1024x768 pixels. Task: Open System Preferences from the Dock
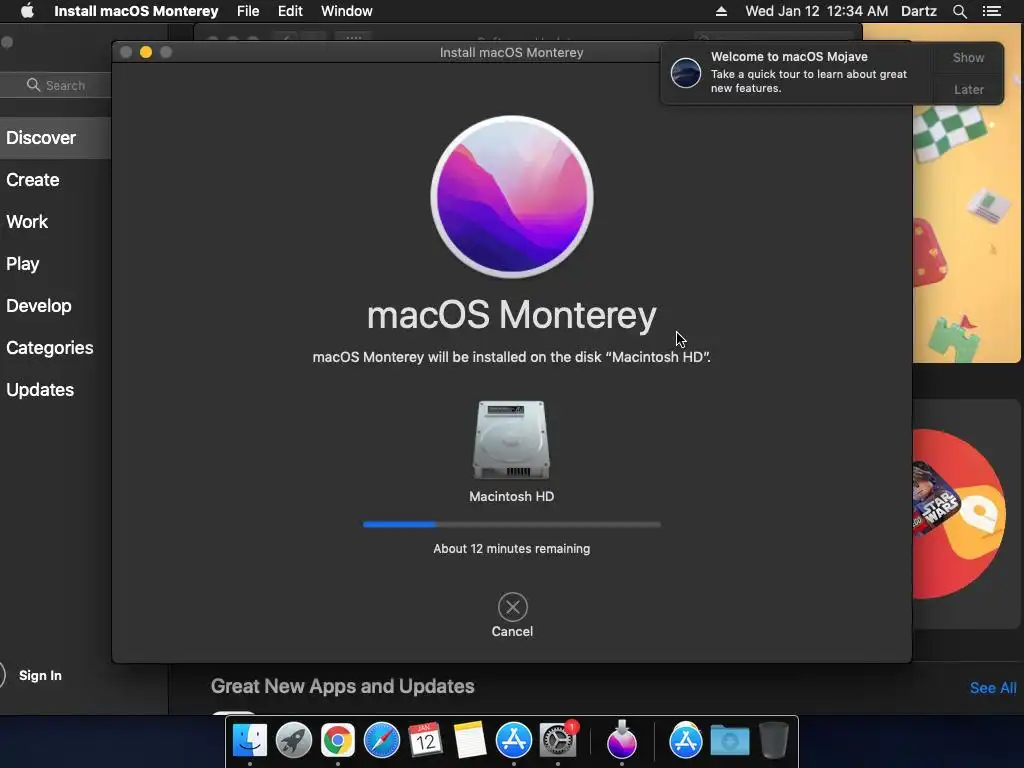pos(558,741)
